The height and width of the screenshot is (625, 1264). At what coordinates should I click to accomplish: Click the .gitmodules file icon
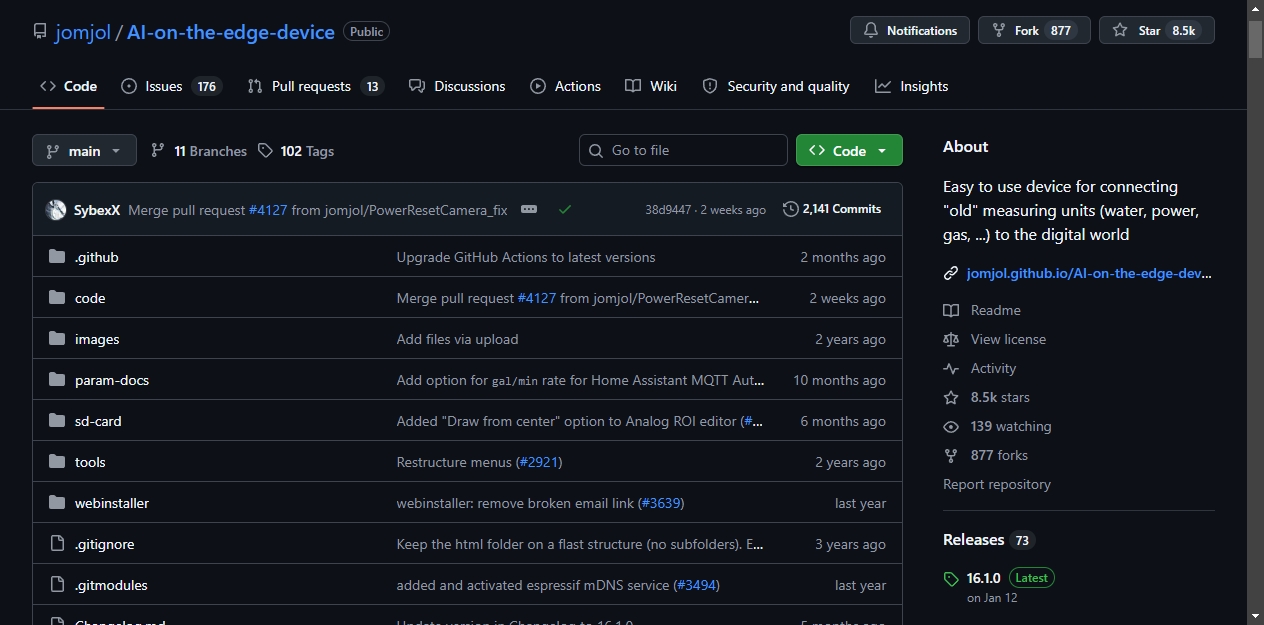click(x=57, y=585)
